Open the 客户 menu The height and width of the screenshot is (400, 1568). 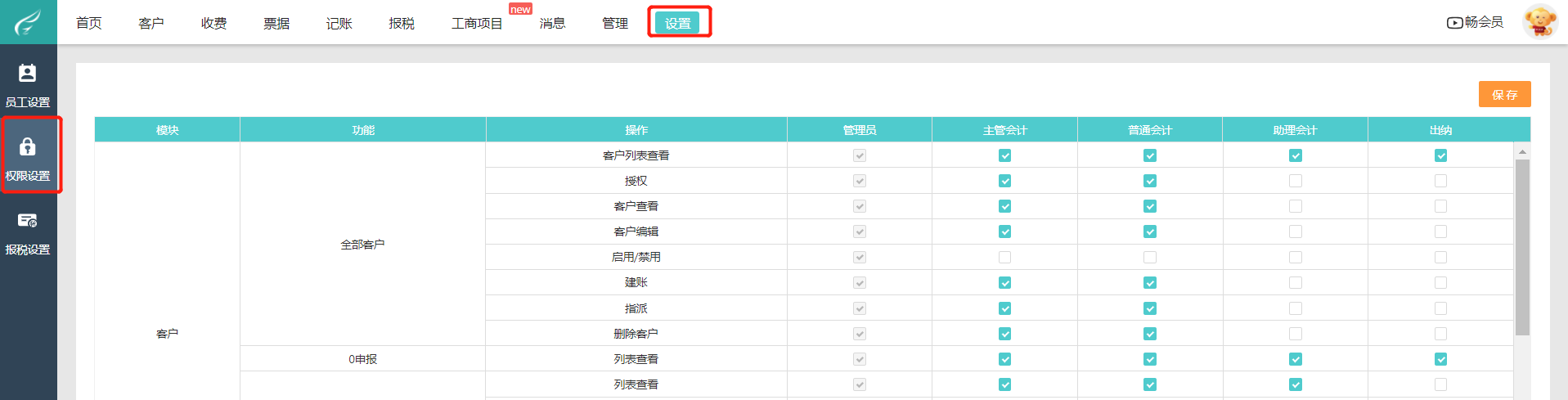(x=151, y=23)
